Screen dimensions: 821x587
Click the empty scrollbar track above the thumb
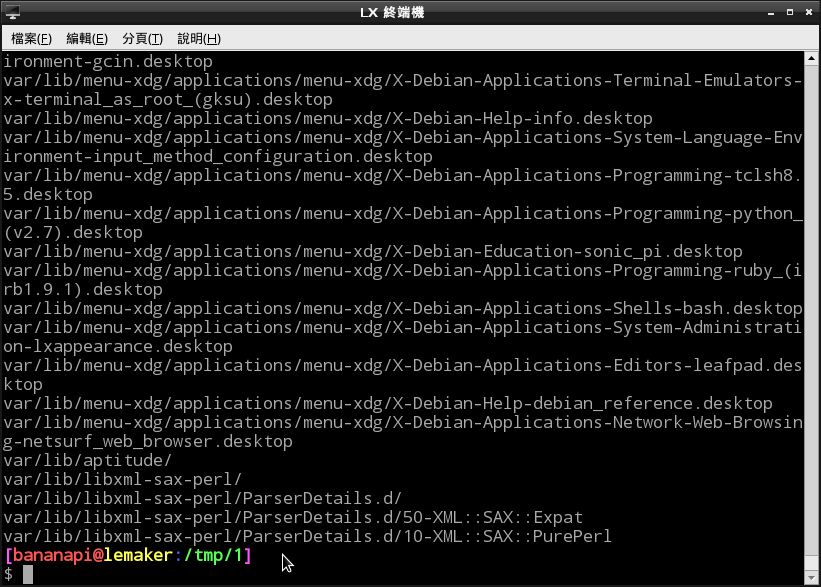point(812,300)
